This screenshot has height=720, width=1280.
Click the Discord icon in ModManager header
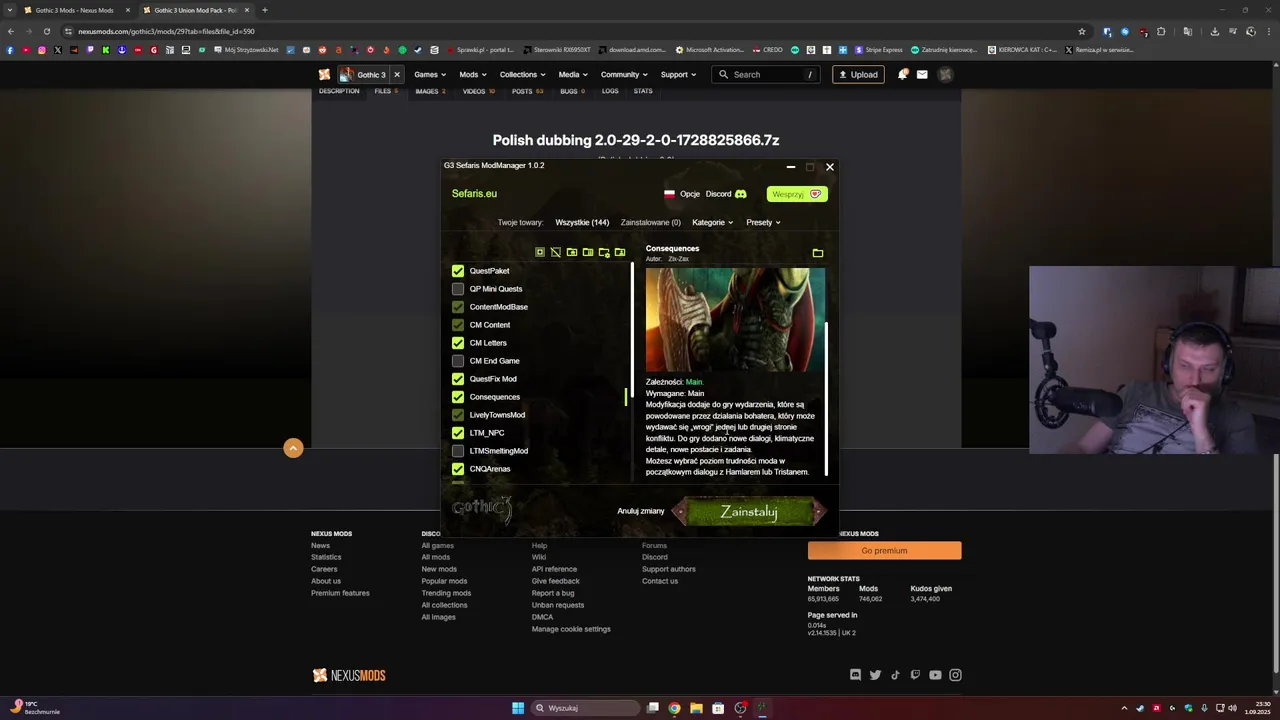[741, 194]
